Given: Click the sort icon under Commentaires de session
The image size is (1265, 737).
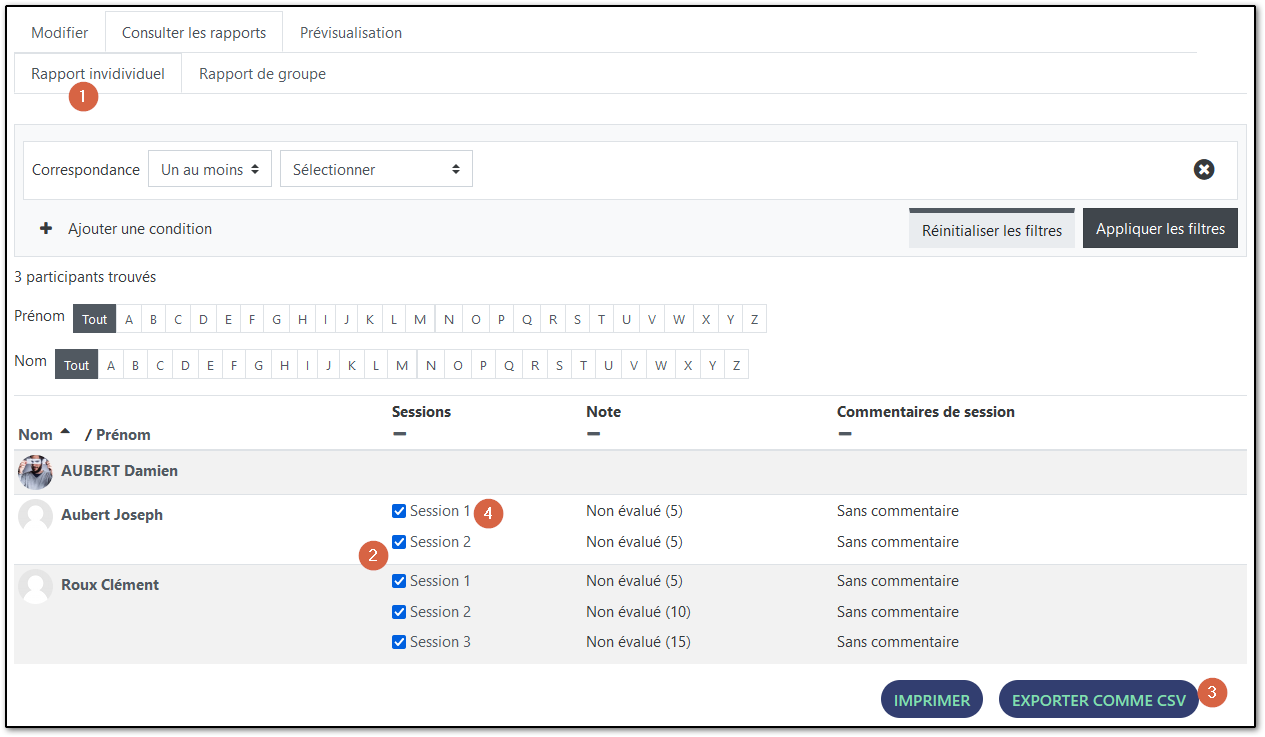Looking at the screenshot, I should 845,435.
